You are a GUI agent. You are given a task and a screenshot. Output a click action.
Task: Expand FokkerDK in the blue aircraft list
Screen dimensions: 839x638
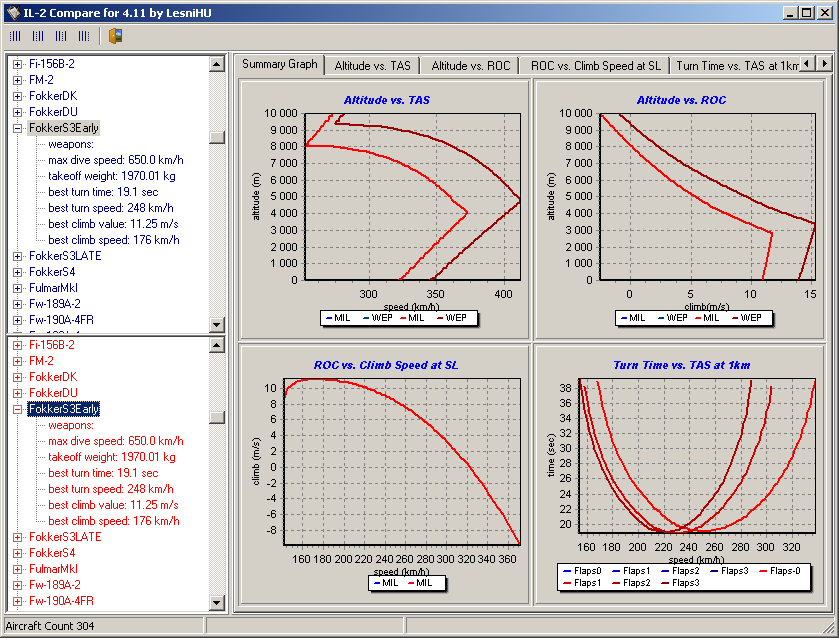pos(18,96)
